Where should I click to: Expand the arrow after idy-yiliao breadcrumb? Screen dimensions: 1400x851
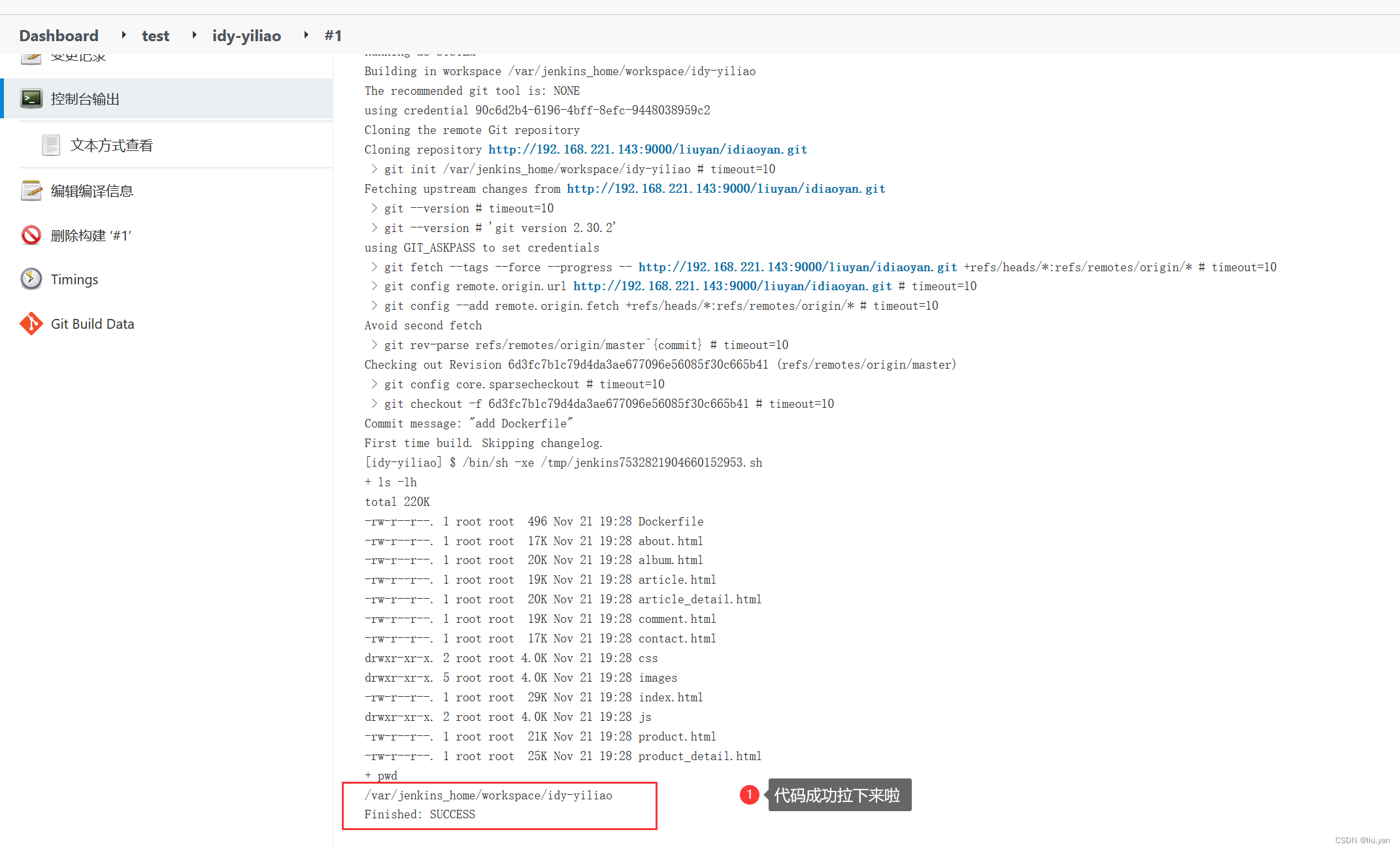[306, 35]
